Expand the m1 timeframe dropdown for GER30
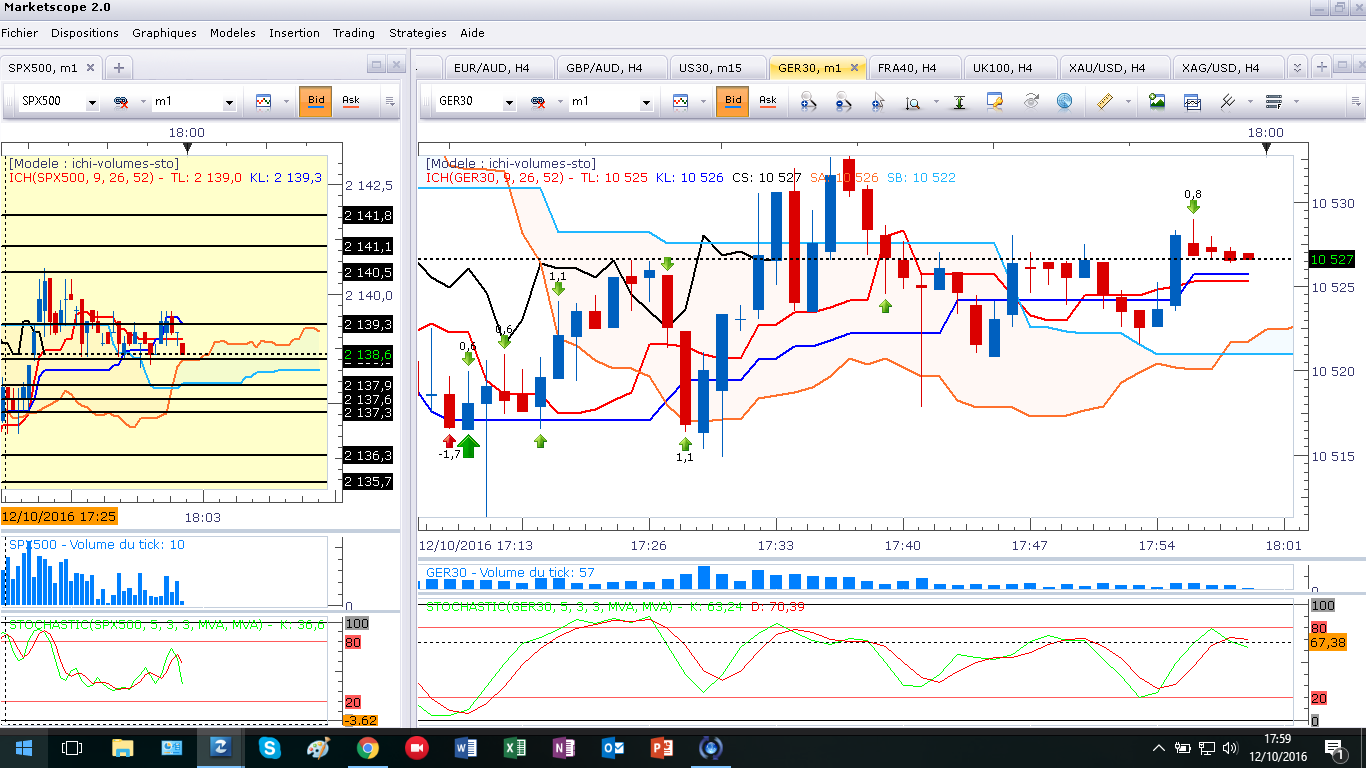 click(646, 102)
